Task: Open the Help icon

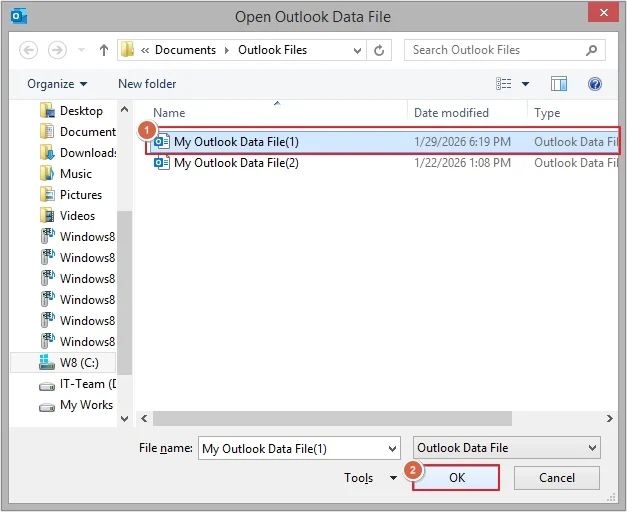Action: 595,84
